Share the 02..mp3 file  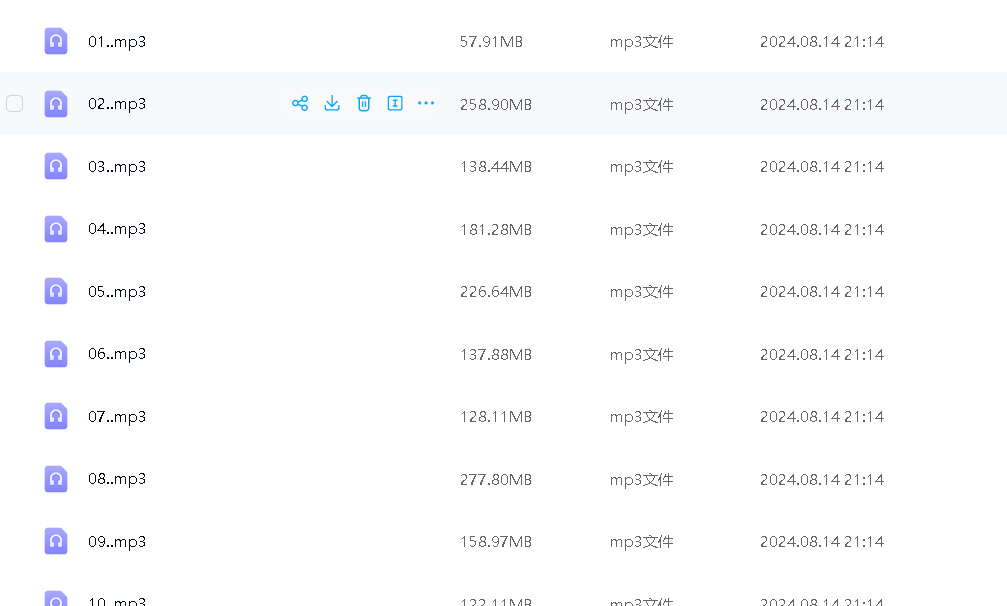(x=299, y=103)
